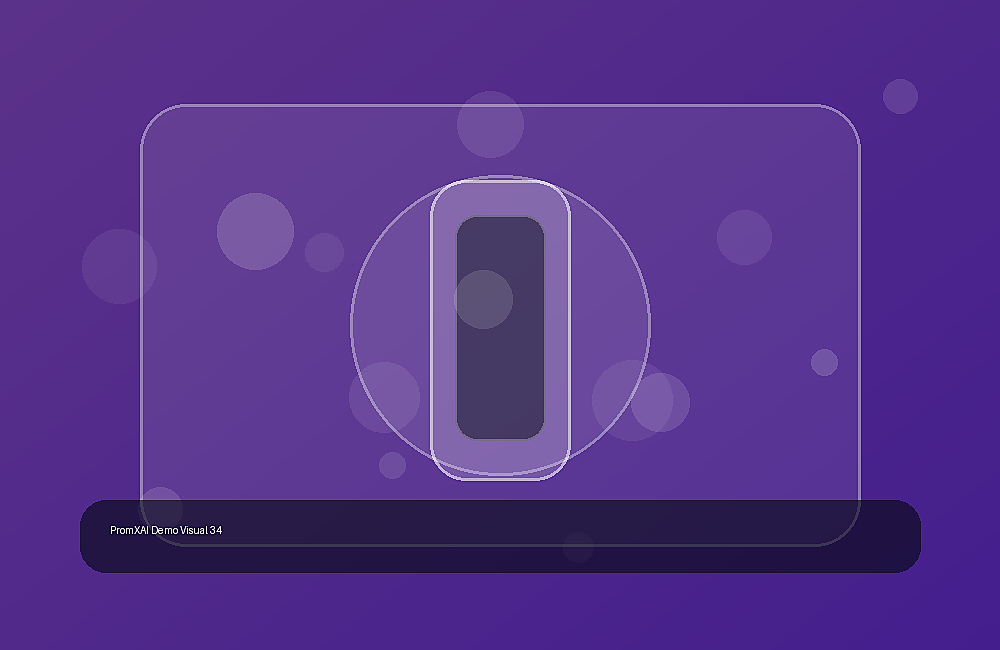Select small bubble beside the largest left bubble
The width and height of the screenshot is (1000, 650).
tap(324, 252)
